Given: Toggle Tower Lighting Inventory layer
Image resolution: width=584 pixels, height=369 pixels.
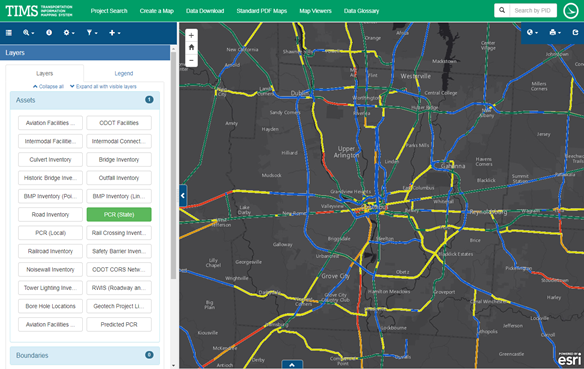Looking at the screenshot, I should pos(50,288).
